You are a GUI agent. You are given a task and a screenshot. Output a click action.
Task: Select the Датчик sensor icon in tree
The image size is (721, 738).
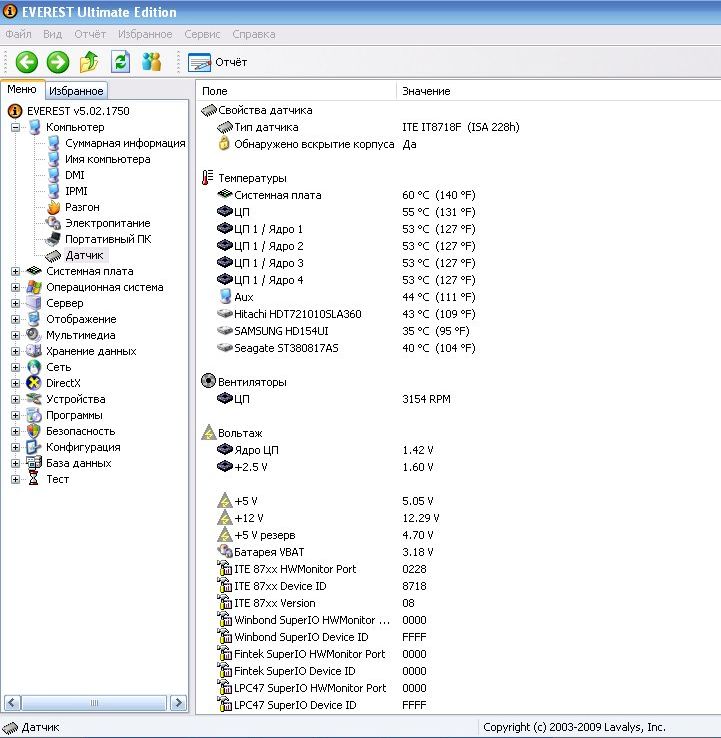(x=53, y=256)
